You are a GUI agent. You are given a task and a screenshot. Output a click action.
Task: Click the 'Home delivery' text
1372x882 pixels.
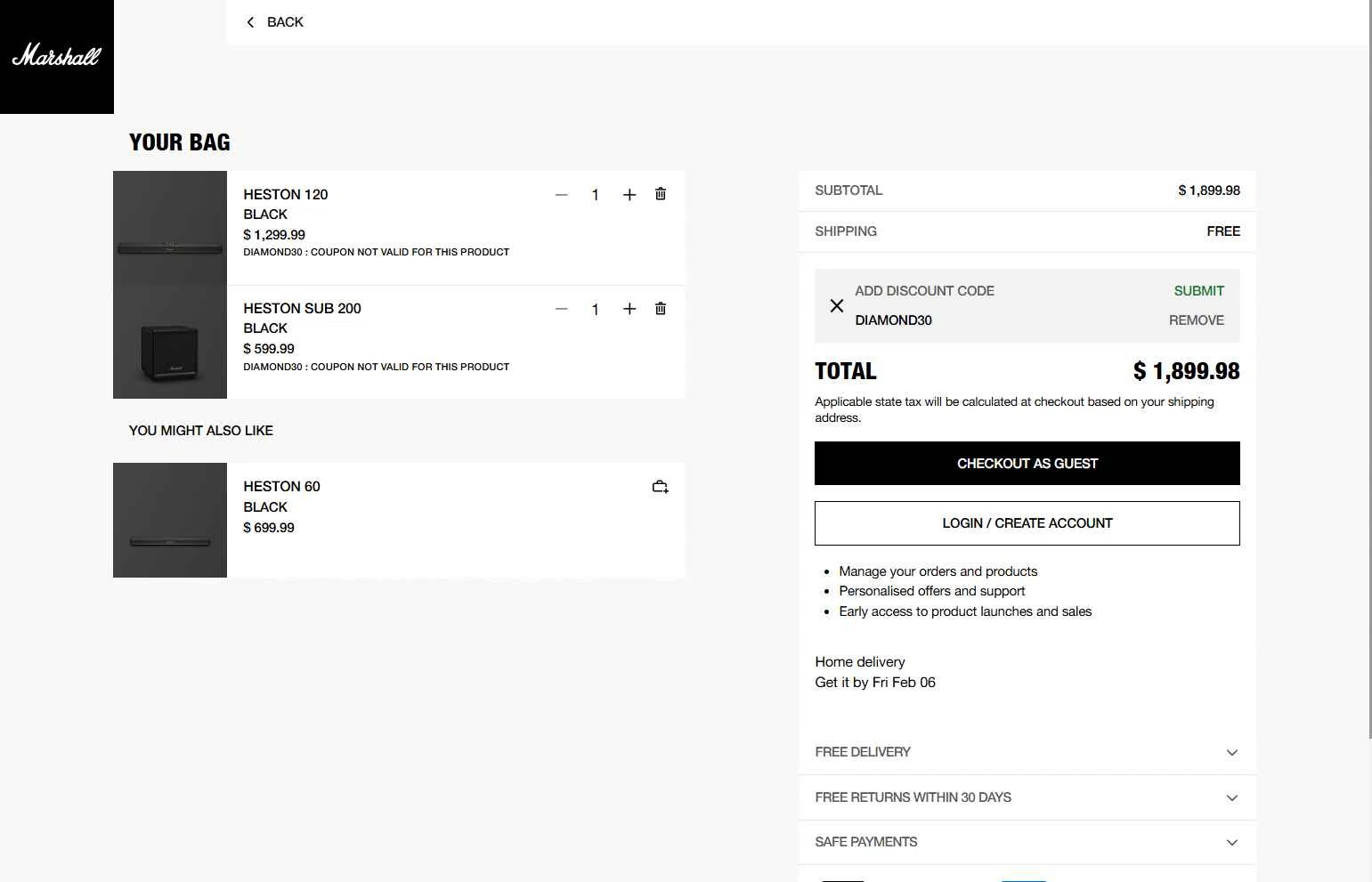(x=860, y=662)
